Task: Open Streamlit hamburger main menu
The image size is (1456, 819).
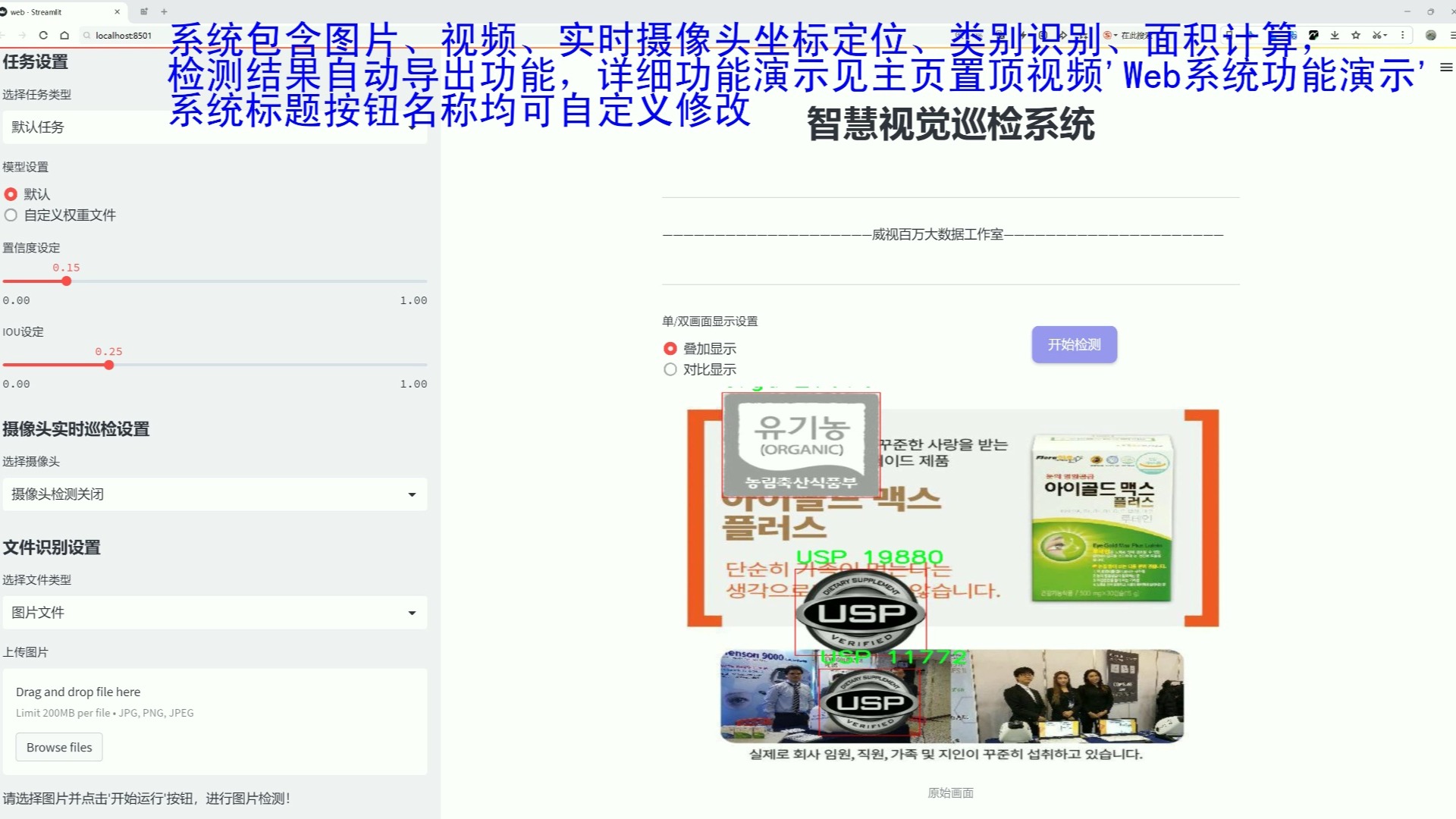Action: [x=1446, y=67]
